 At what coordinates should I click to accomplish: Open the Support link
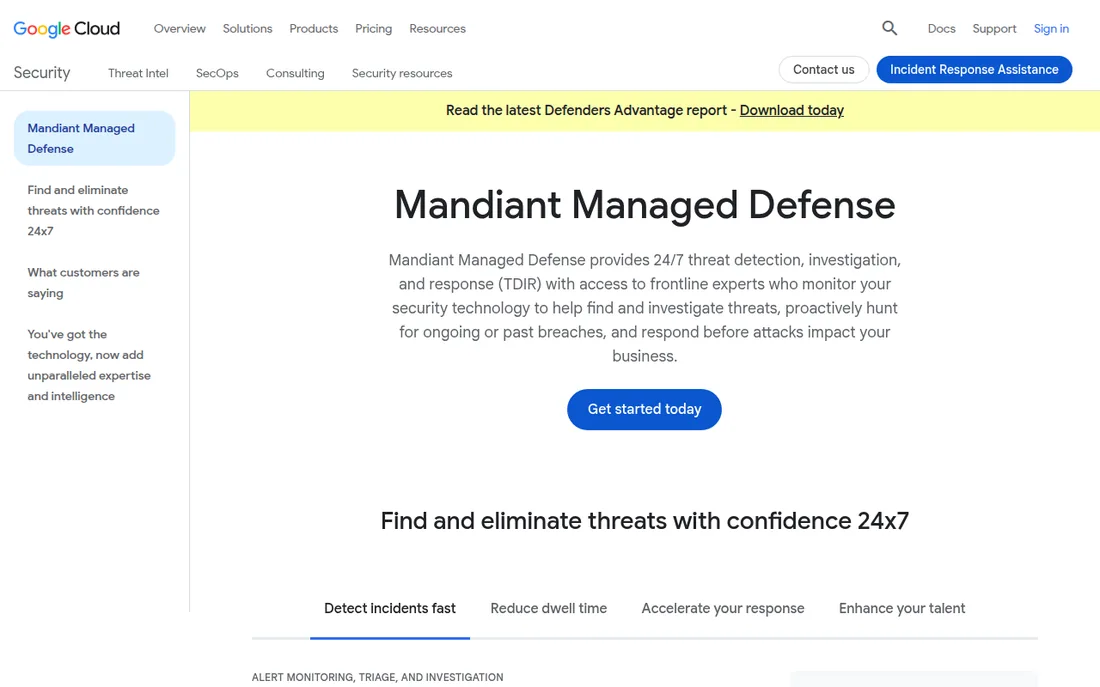(x=994, y=29)
